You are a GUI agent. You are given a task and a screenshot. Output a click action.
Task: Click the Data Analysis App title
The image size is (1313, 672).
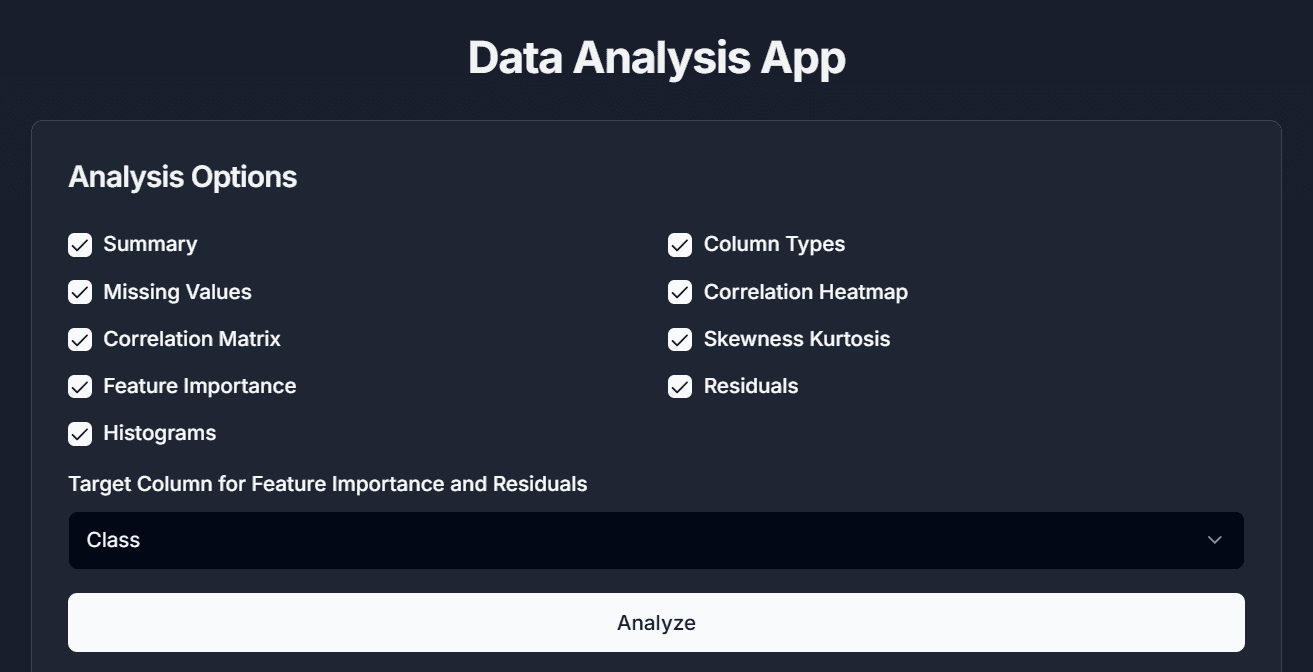click(656, 57)
